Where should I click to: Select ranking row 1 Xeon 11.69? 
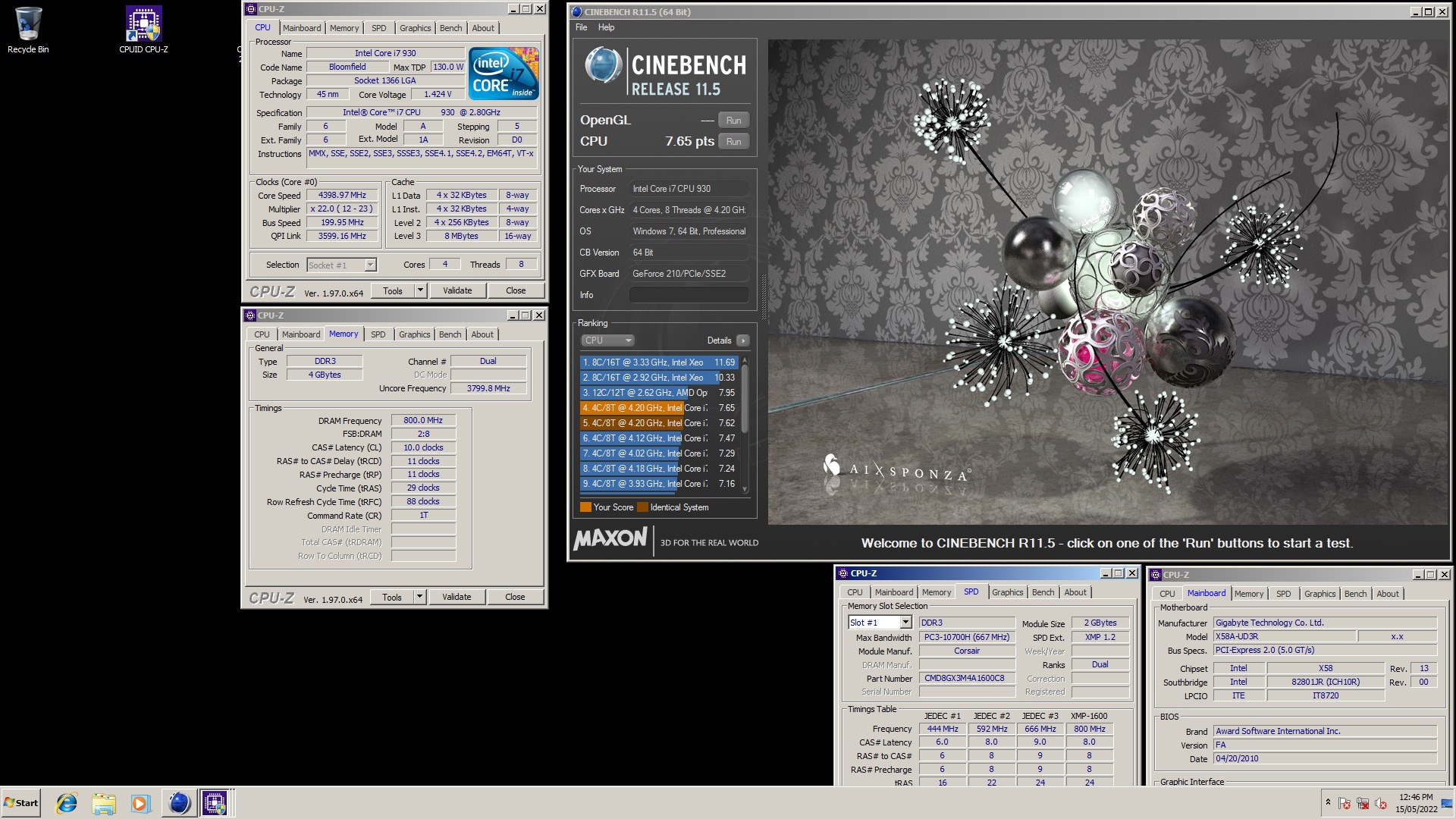point(658,362)
